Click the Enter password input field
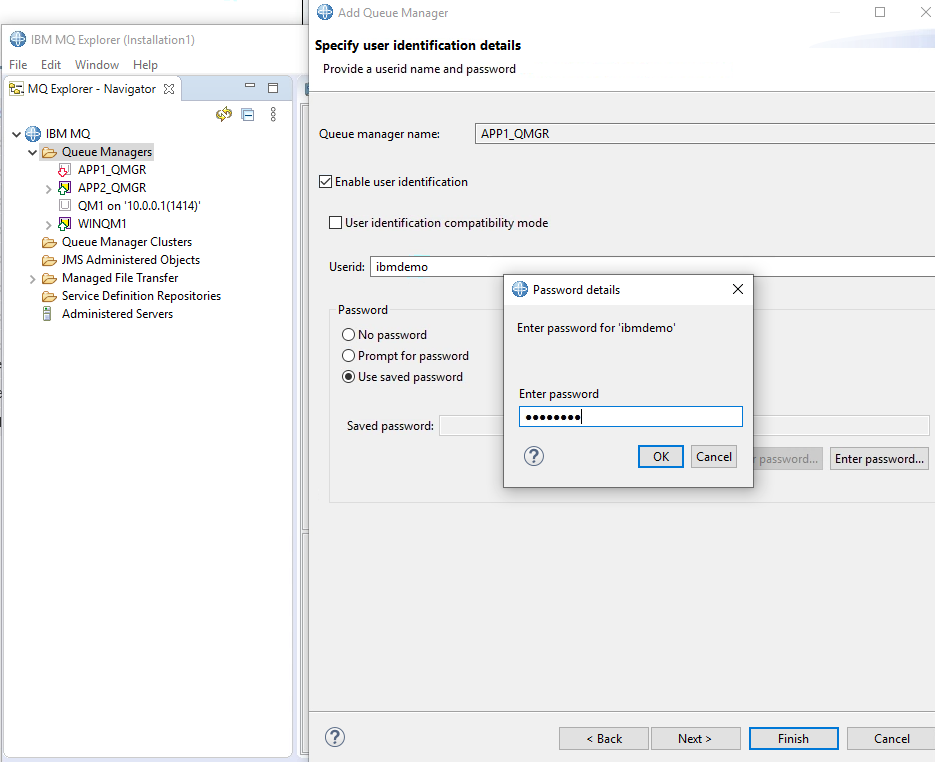 (x=631, y=417)
